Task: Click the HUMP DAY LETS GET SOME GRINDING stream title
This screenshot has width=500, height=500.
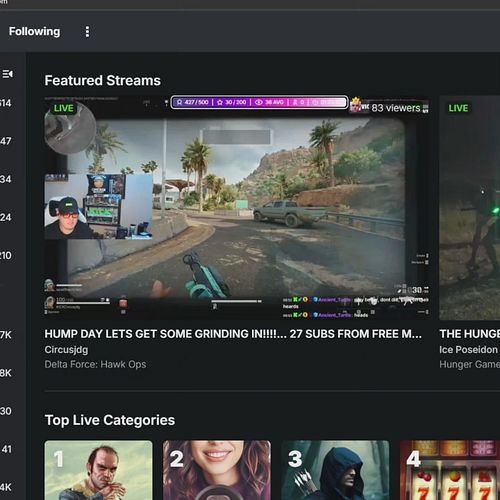Action: coord(233,334)
